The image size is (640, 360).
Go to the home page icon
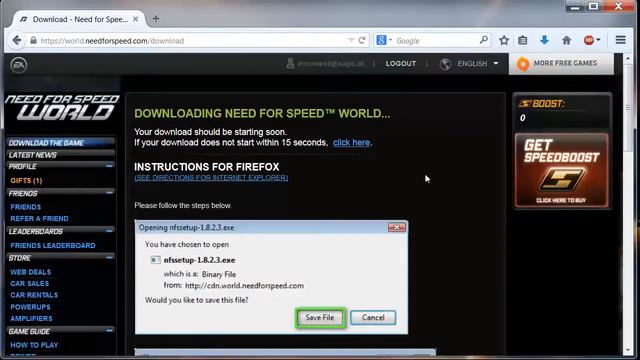[566, 40]
